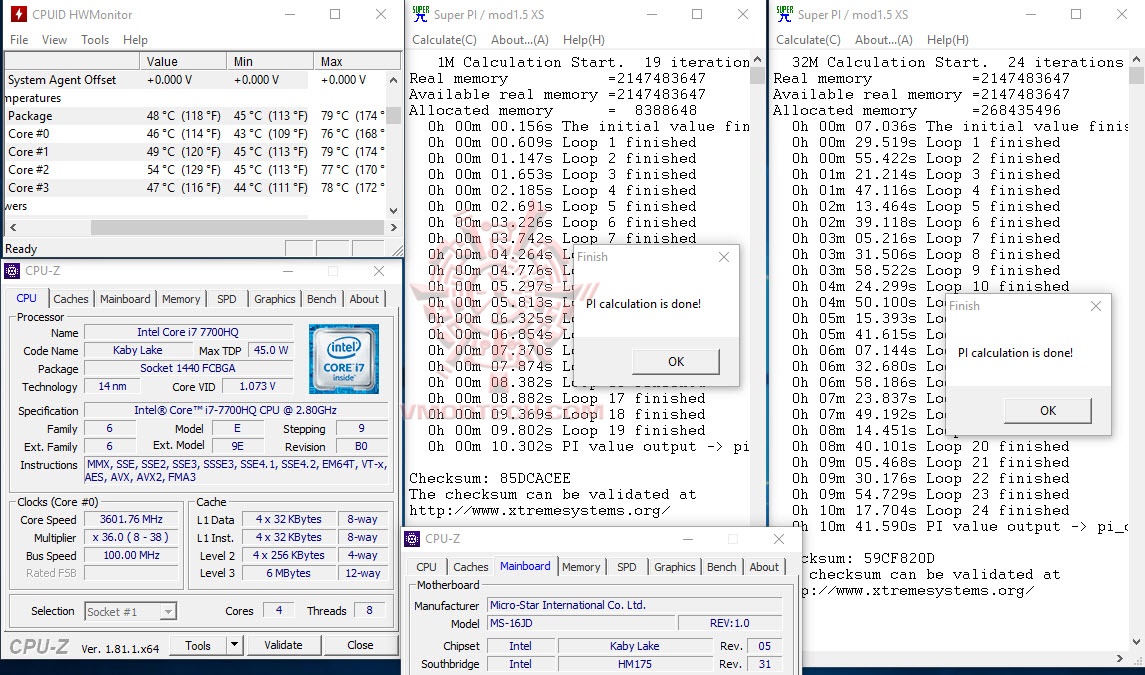Open the Help menu in HWMonitor
This screenshot has height=675, width=1145.
(135, 39)
